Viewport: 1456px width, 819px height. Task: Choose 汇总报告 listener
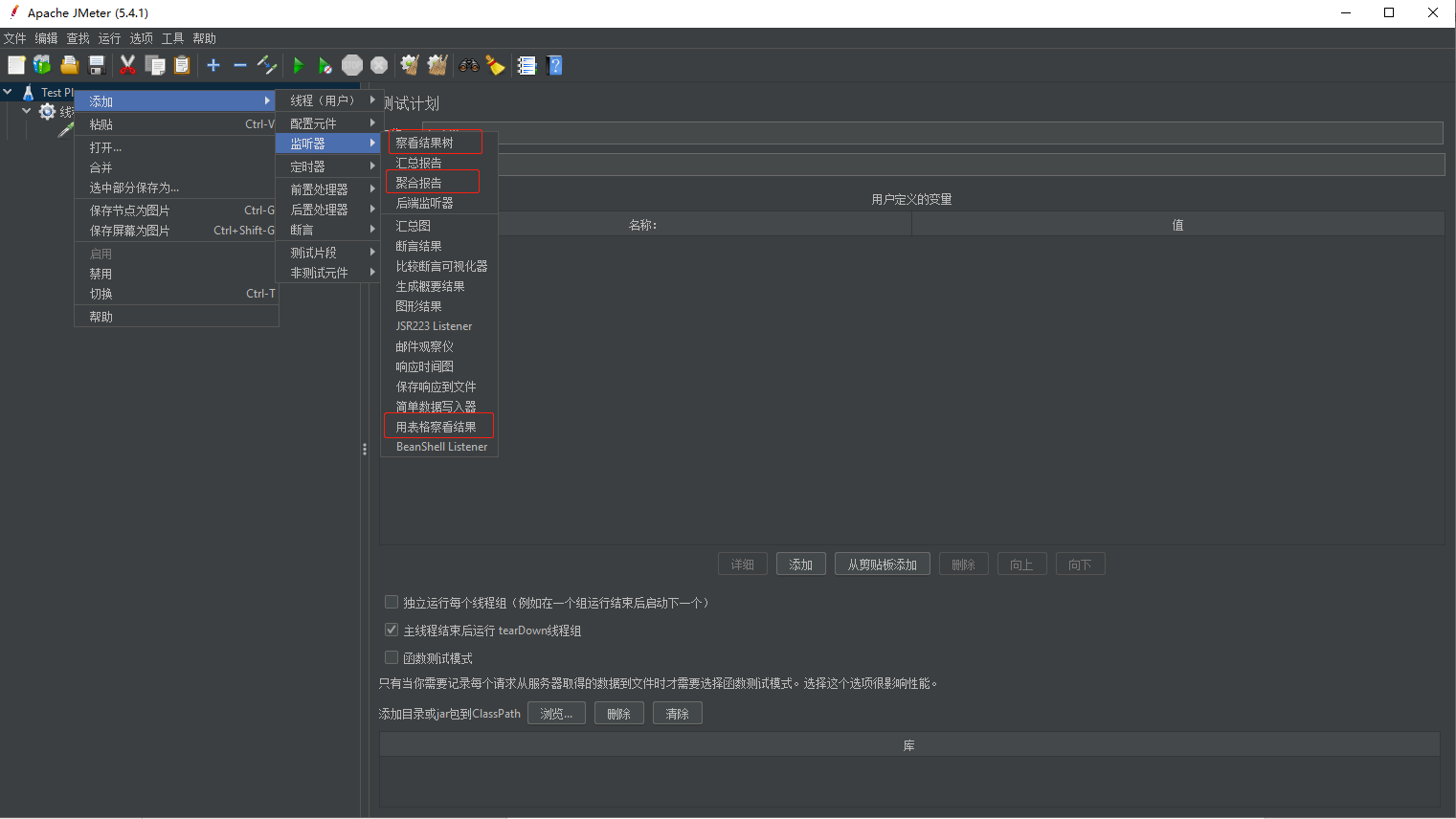[439, 163]
